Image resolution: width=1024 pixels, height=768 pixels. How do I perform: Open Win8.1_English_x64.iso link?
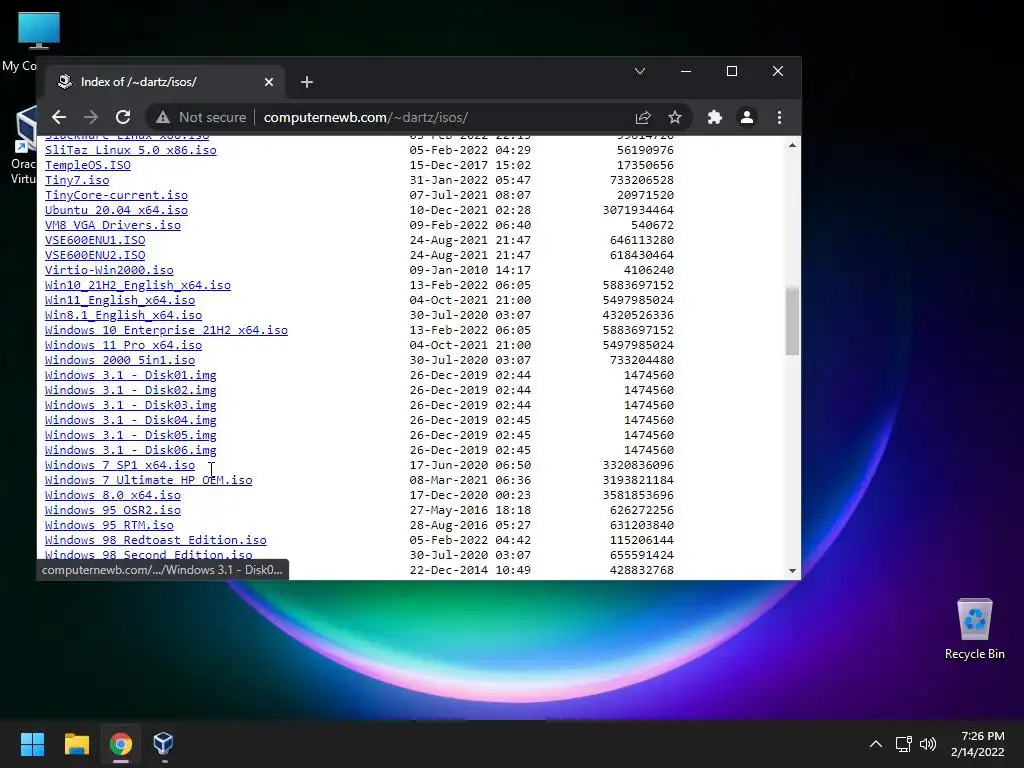pos(123,315)
